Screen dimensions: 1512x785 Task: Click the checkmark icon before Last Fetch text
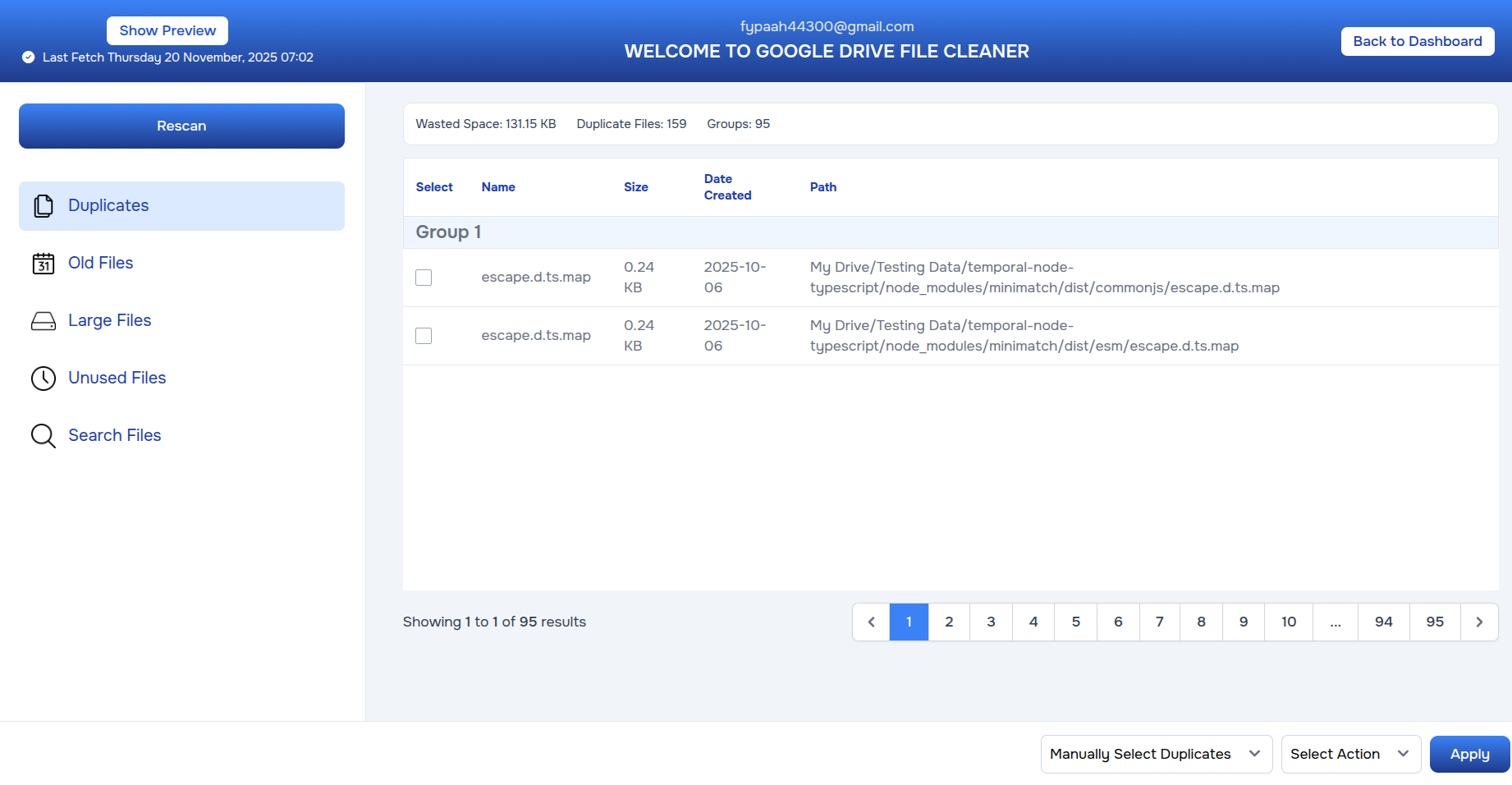click(27, 57)
